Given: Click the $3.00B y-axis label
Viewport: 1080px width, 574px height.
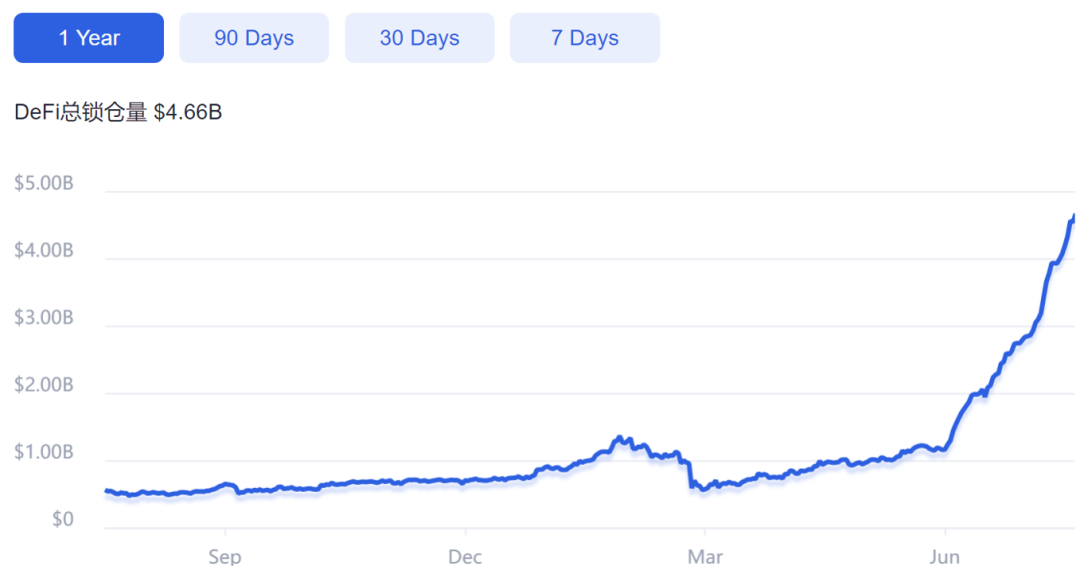Looking at the screenshot, I should click(x=43, y=317).
